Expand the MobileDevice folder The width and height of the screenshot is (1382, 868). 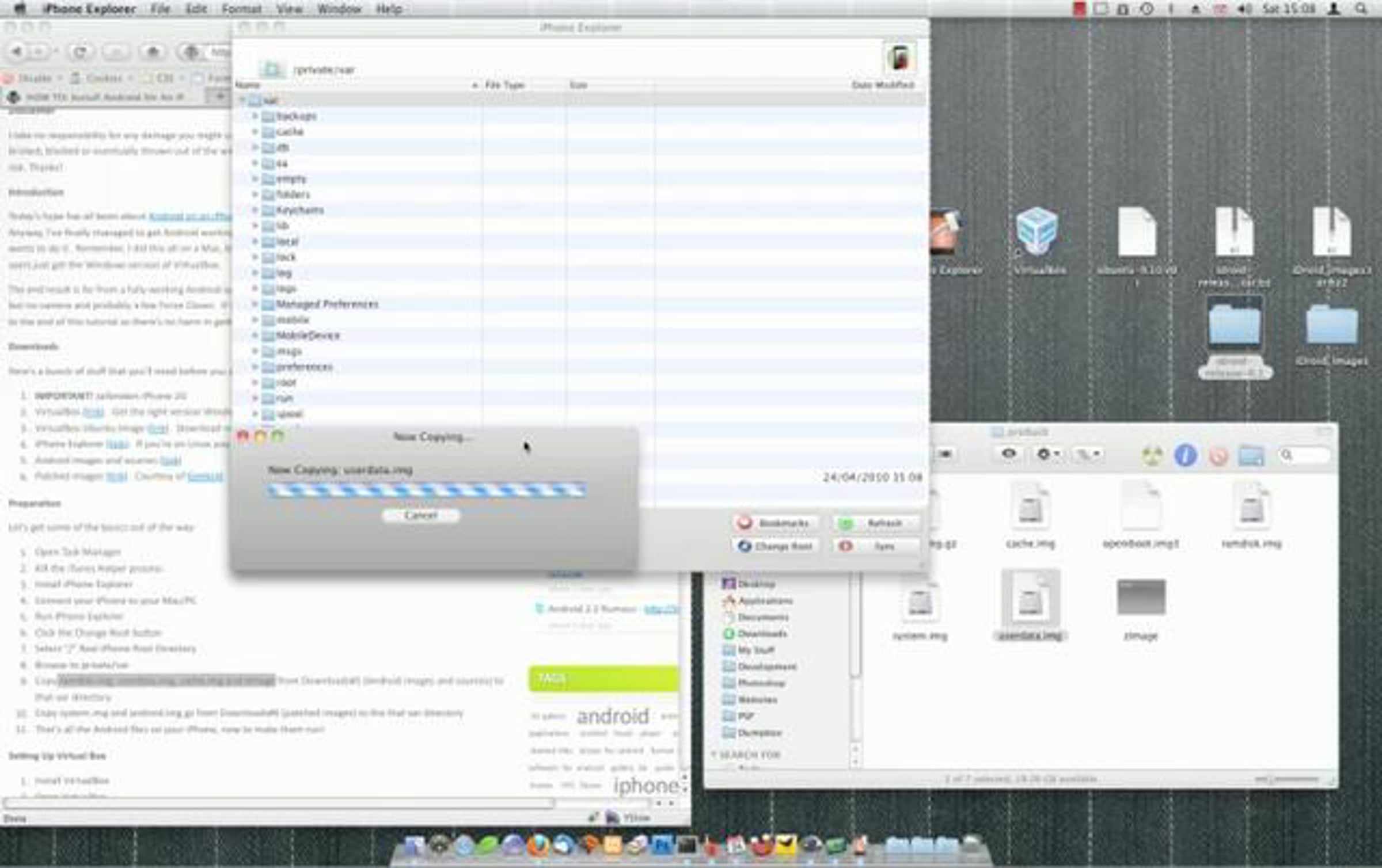point(255,335)
